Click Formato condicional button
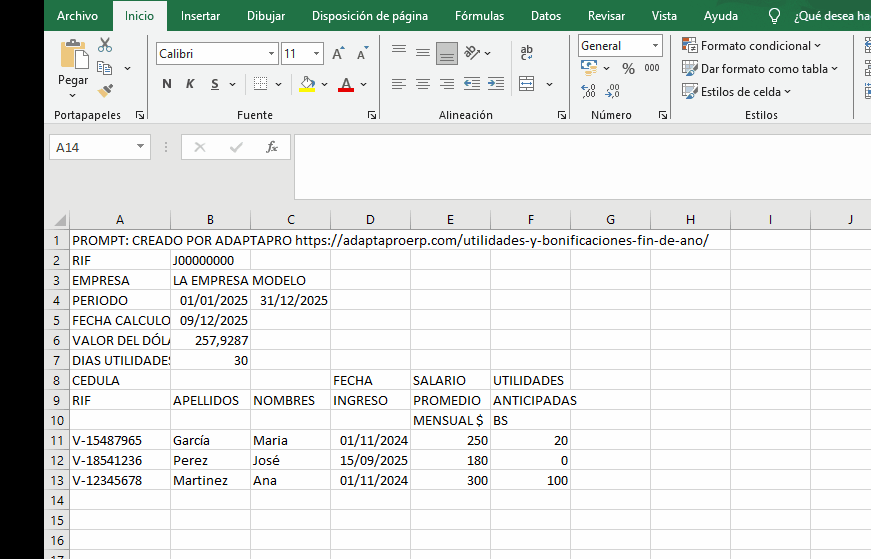The height and width of the screenshot is (559, 871). [751, 46]
